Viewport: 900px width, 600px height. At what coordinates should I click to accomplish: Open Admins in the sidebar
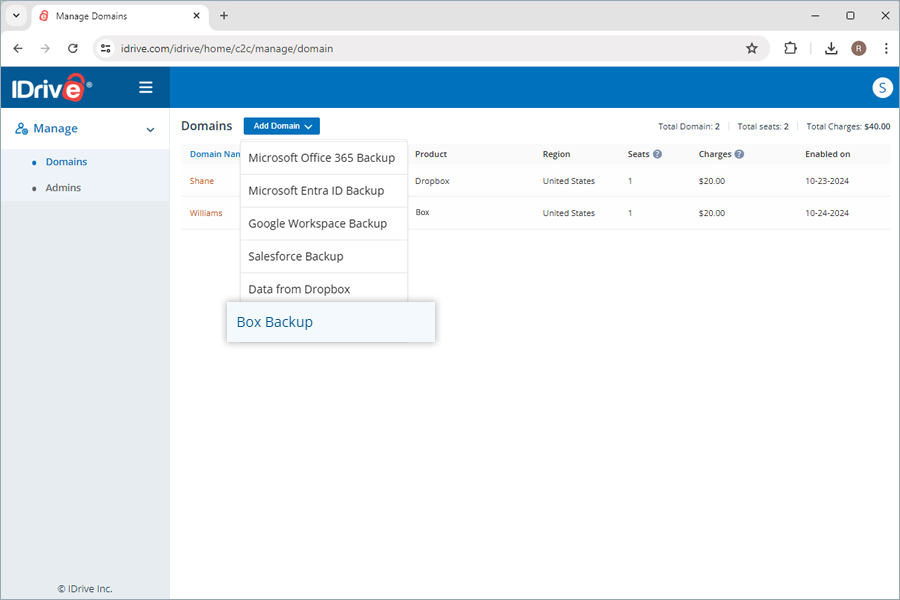[63, 188]
